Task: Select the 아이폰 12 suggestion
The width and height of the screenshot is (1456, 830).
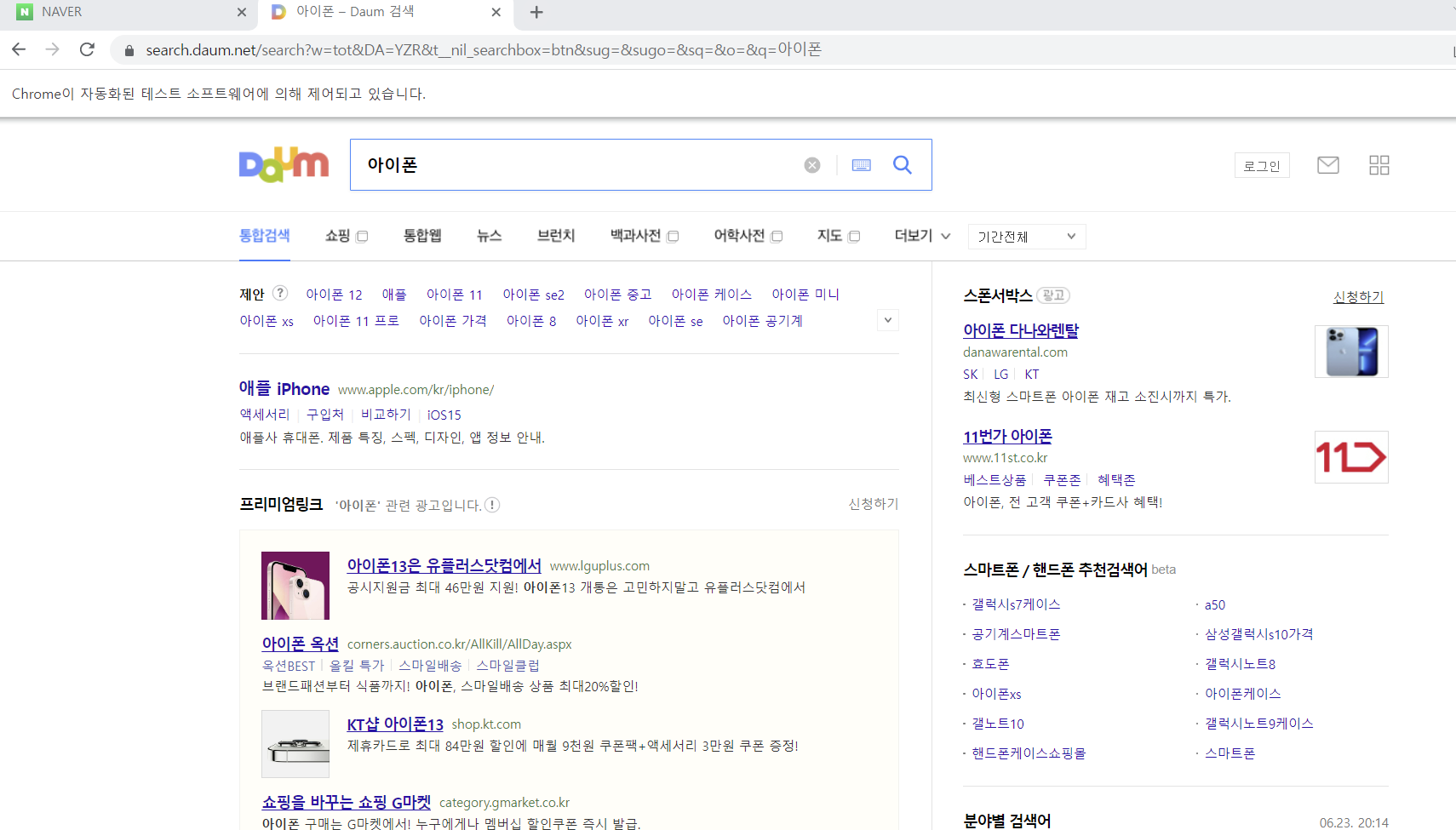Action: [334, 295]
